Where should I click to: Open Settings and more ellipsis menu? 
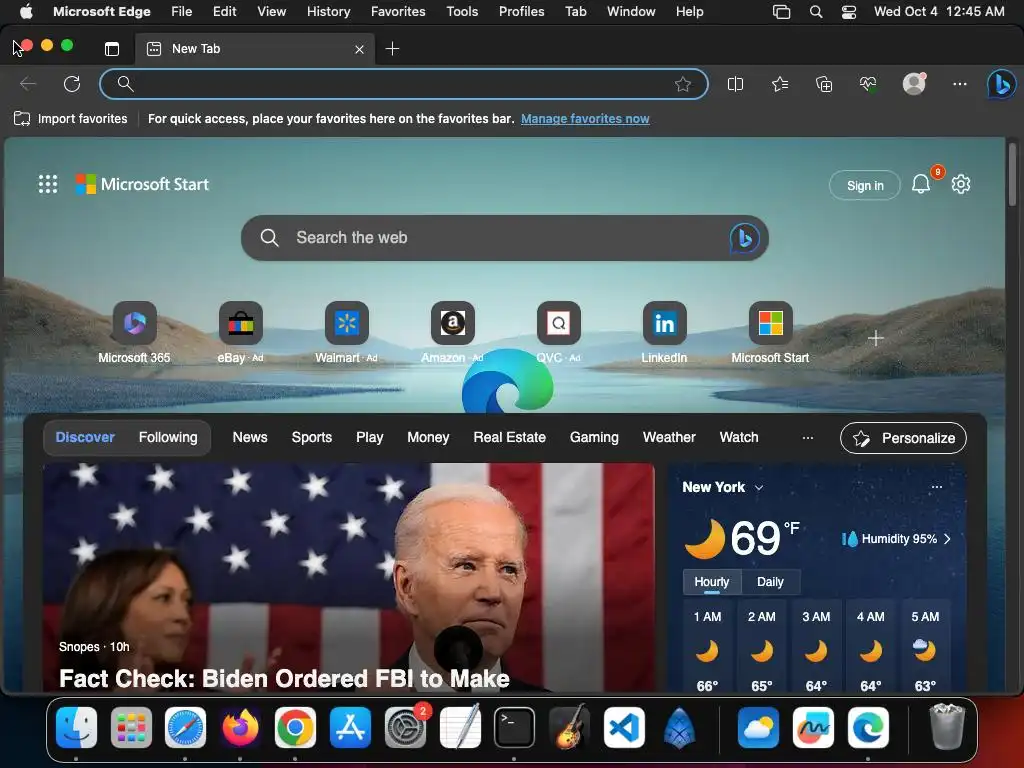(959, 84)
